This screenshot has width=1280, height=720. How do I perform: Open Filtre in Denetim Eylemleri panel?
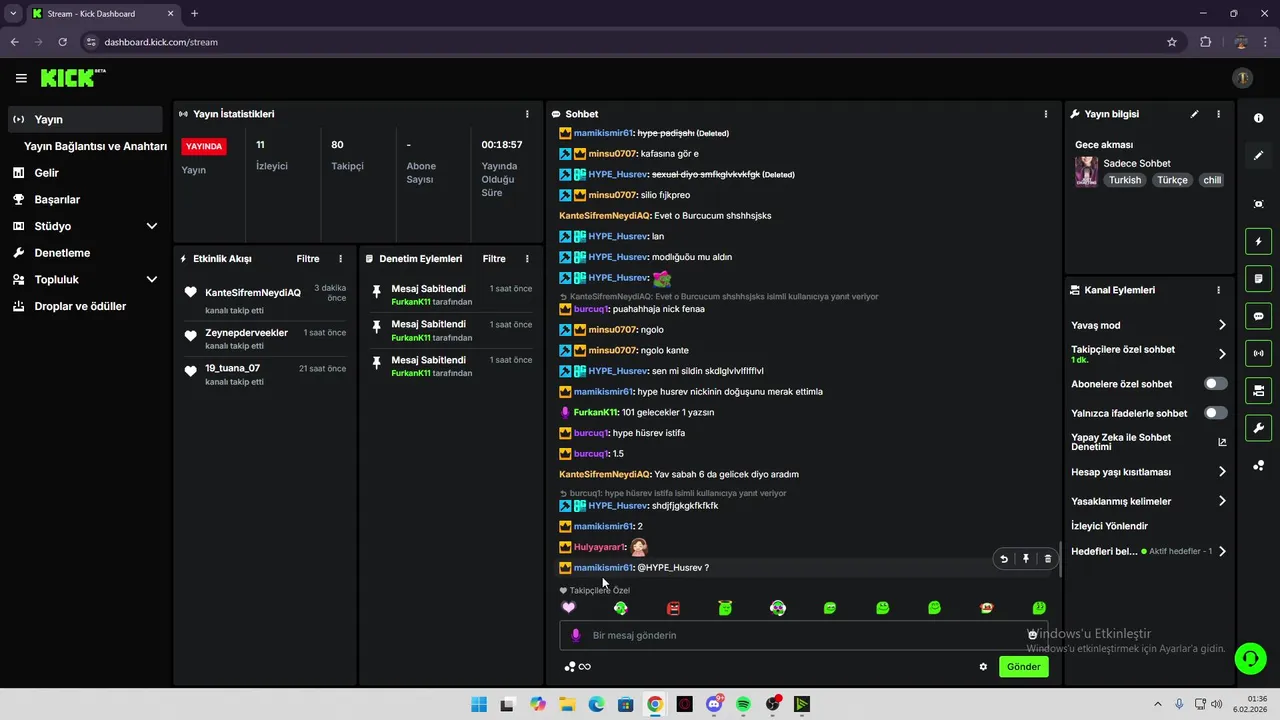tap(494, 259)
